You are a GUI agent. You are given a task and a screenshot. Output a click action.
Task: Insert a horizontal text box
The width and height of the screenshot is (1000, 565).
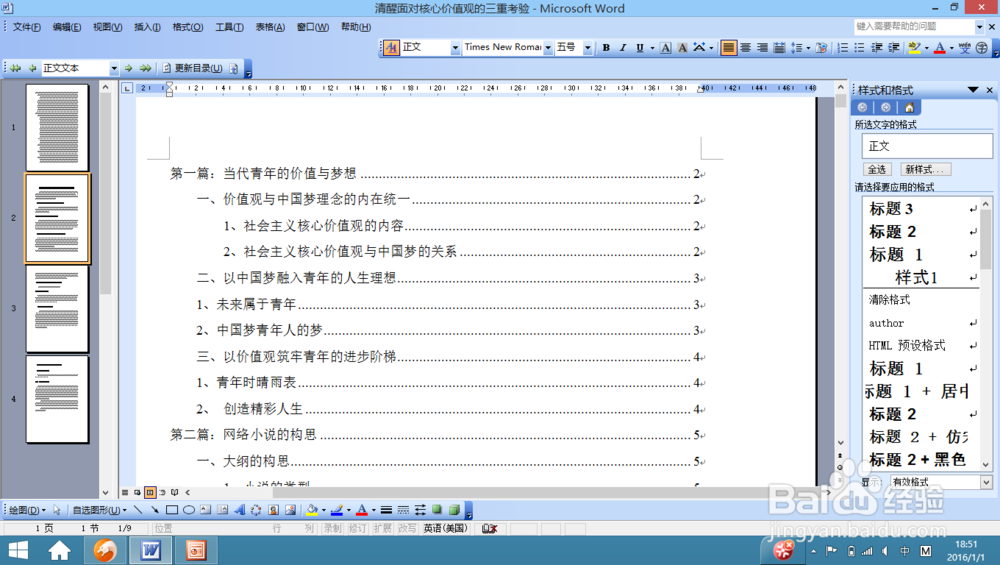coord(205,510)
